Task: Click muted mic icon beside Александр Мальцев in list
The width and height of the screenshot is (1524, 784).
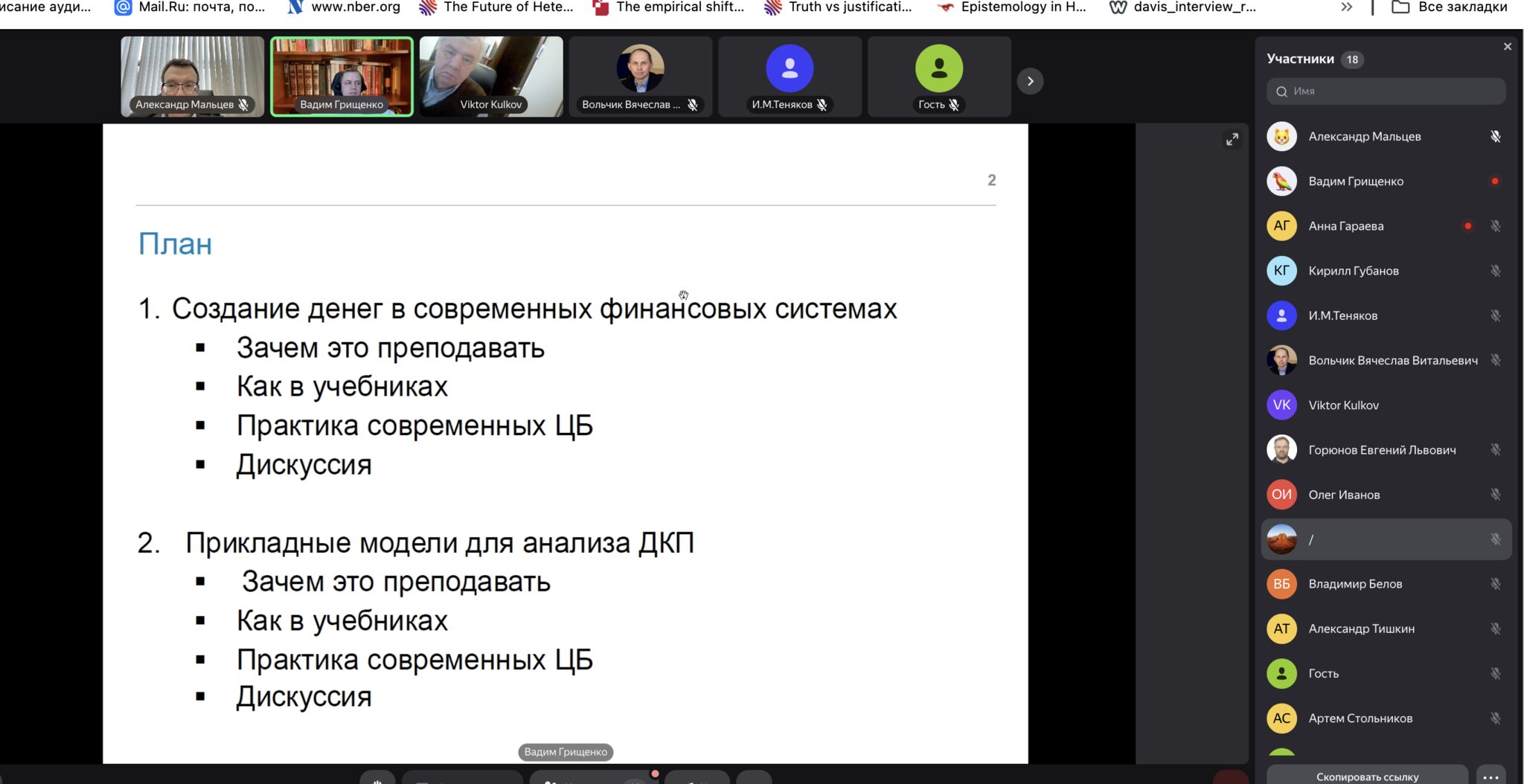Action: pyautogui.click(x=1495, y=137)
